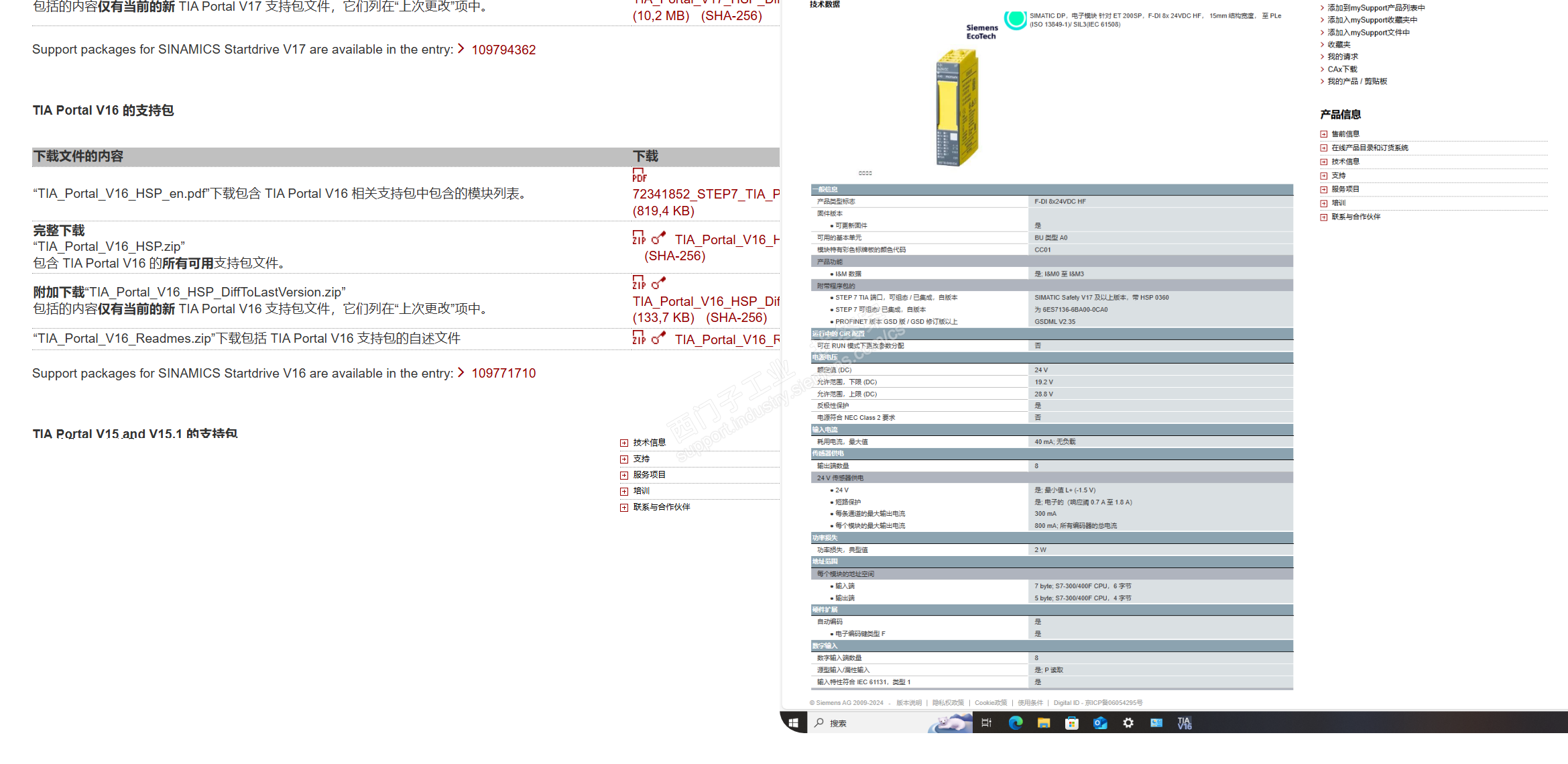Select CAx下载 in the sidebar menu
Image resolution: width=1568 pixels, height=764 pixels.
pyautogui.click(x=1342, y=69)
